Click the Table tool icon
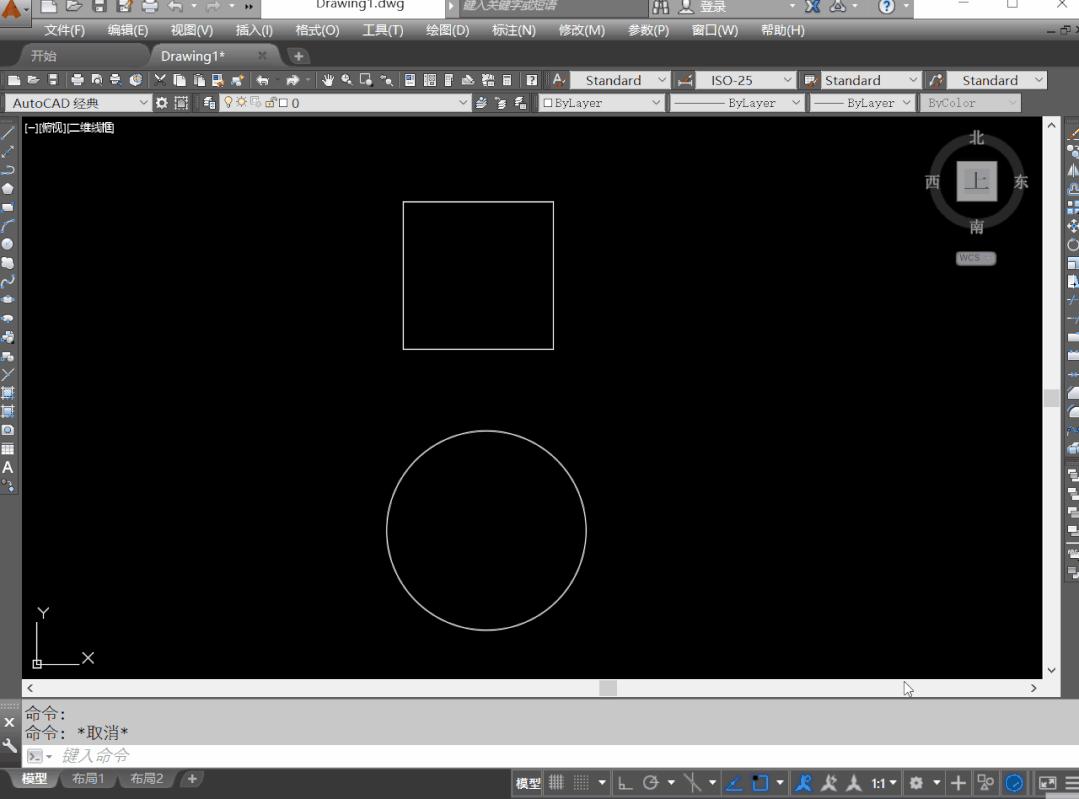Viewport: 1079px width, 799px height. (8, 449)
